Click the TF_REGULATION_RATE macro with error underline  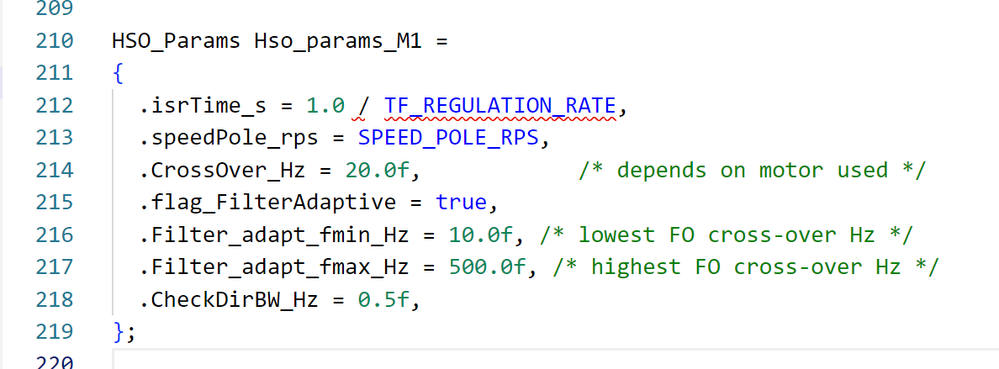[500, 107]
